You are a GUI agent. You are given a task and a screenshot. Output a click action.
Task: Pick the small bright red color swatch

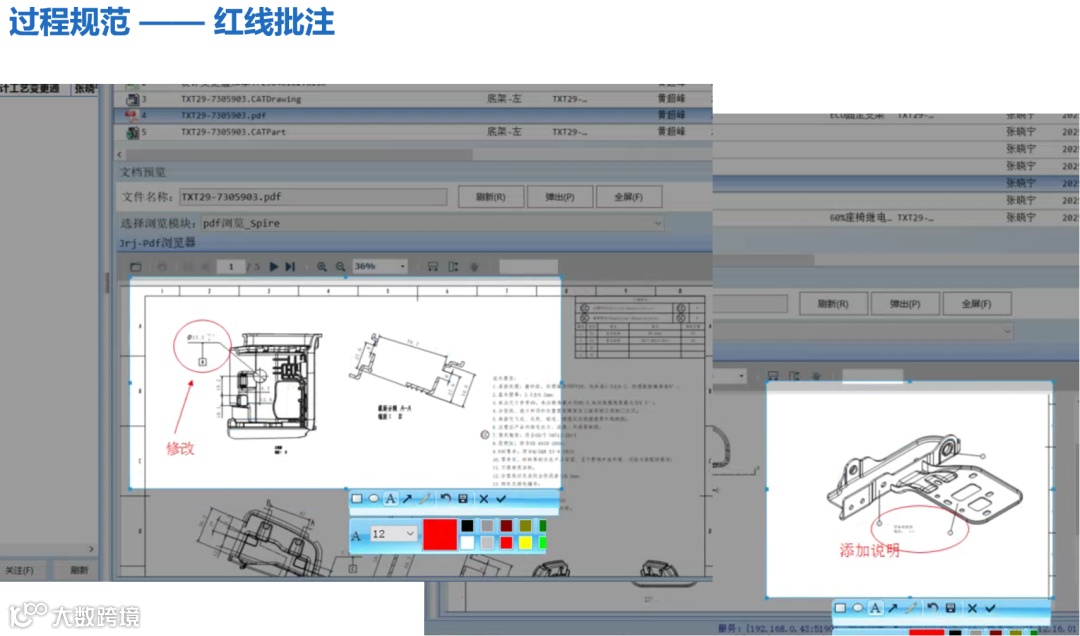pyautogui.click(x=506, y=543)
